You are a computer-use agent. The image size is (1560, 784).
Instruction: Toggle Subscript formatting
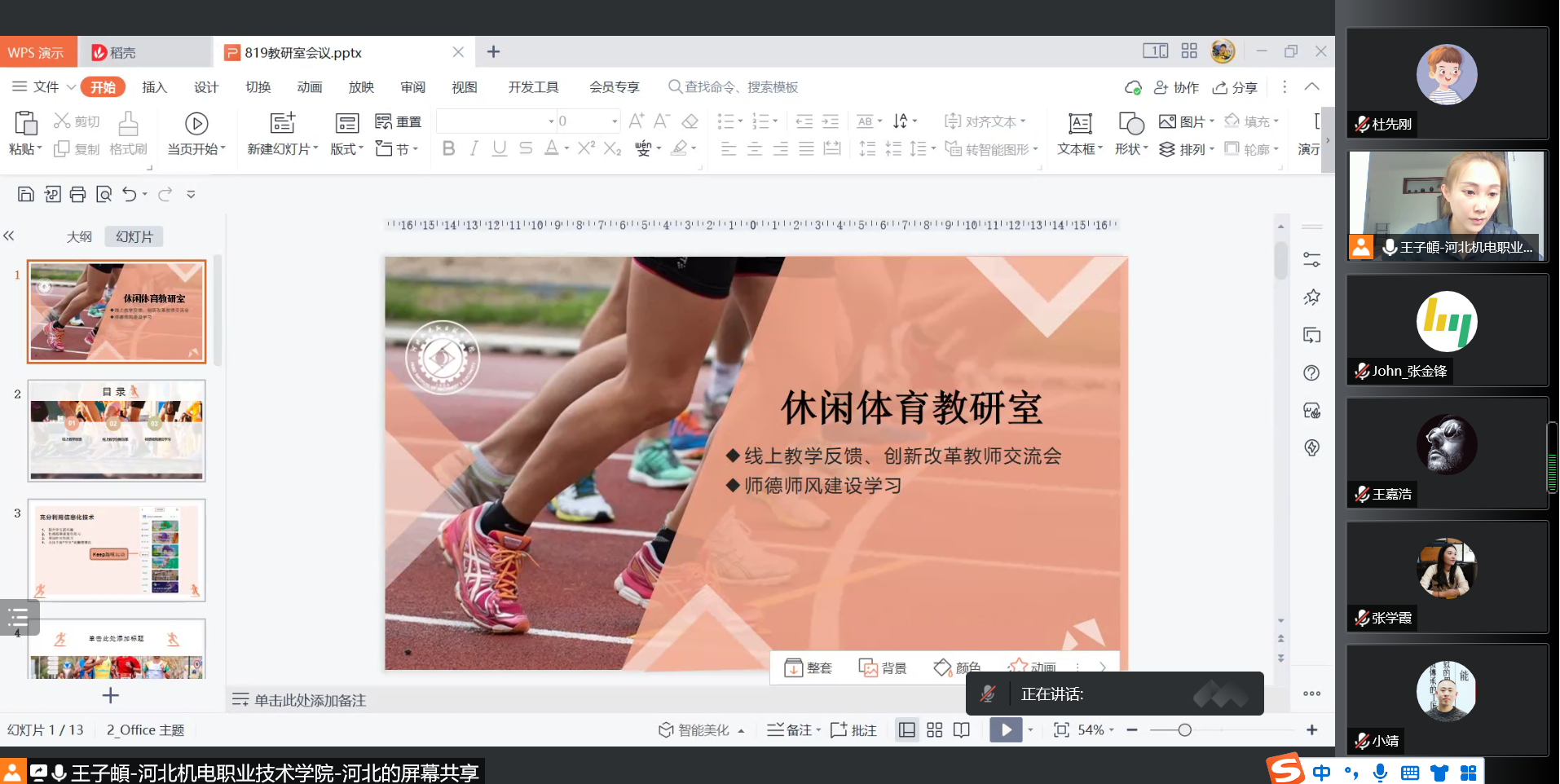(x=613, y=148)
